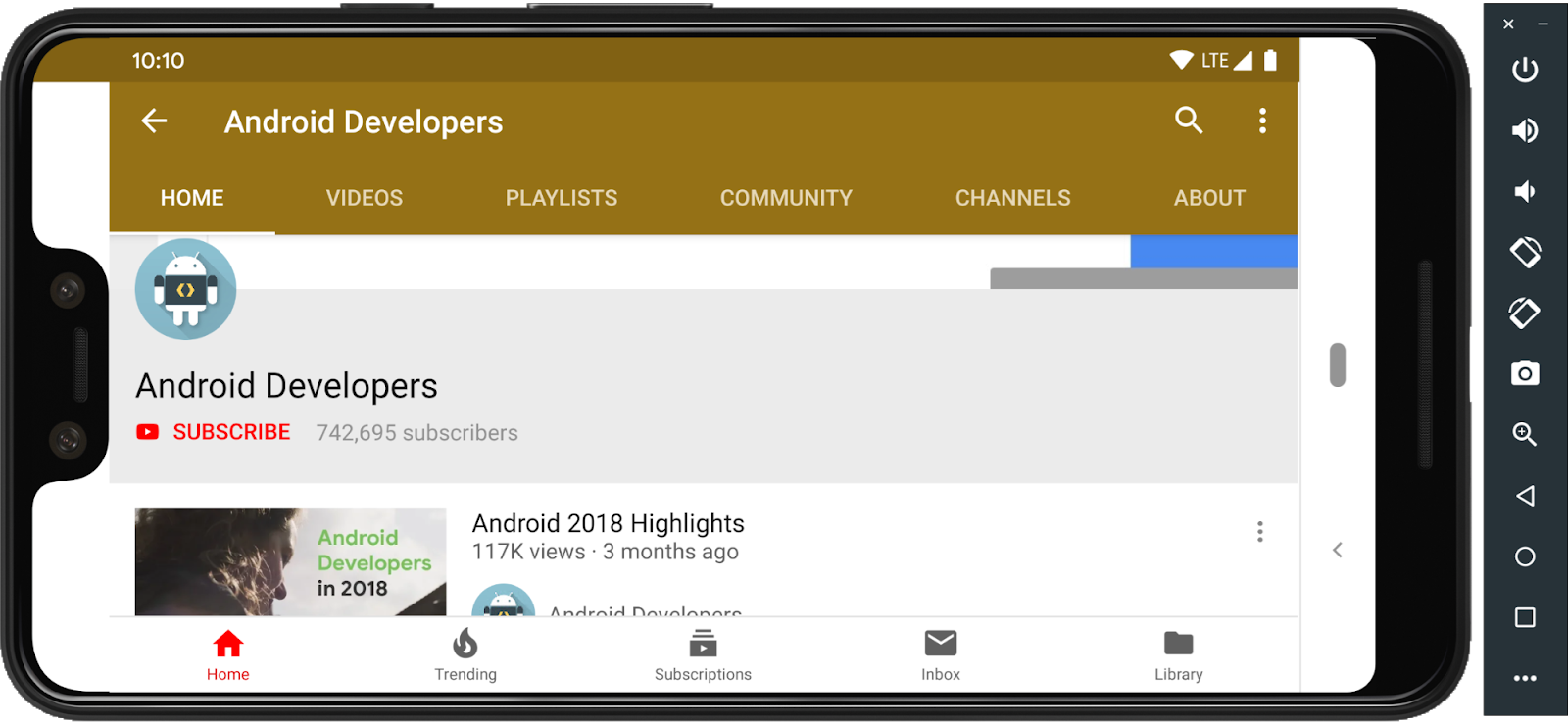
Task: Take a screenshot with emulator camera icon
Action: coord(1525,373)
